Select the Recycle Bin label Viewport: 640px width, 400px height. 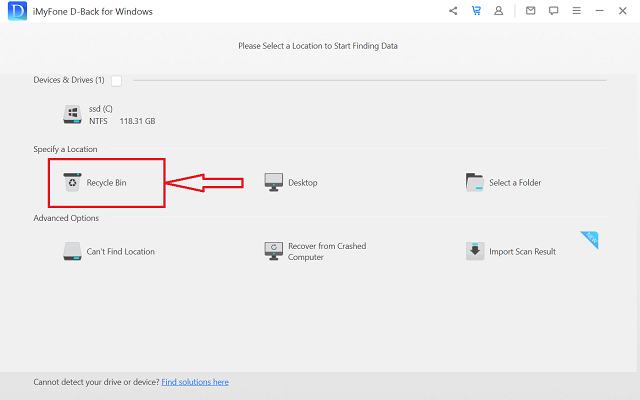pyautogui.click(x=106, y=182)
